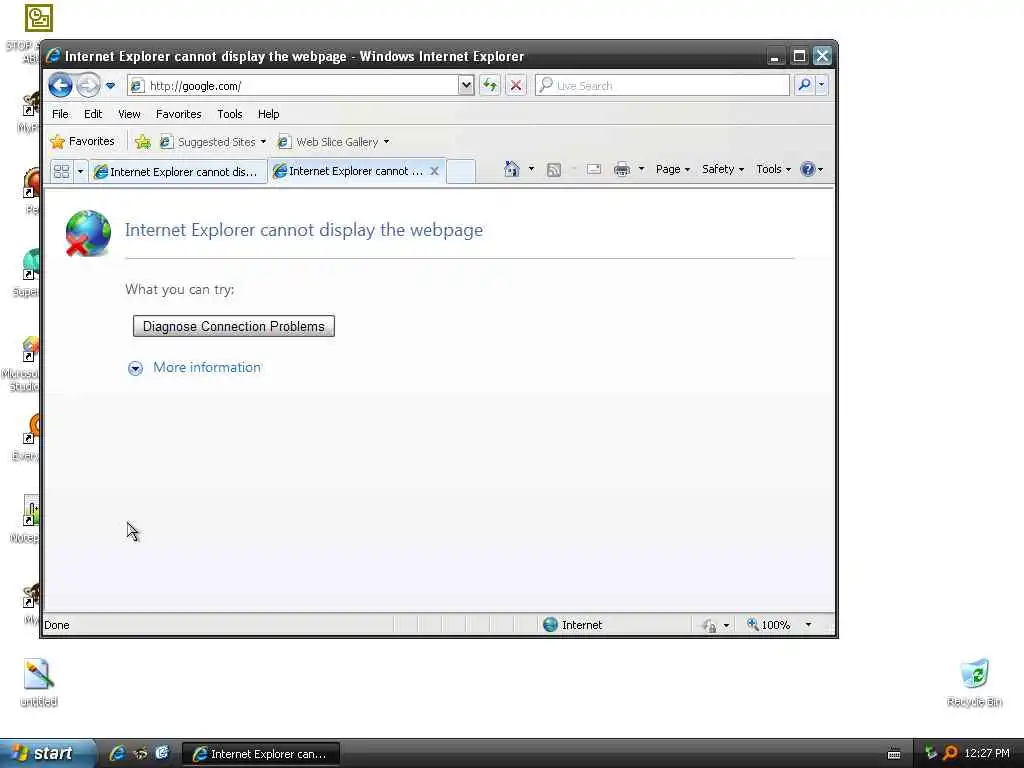Click the Internet zone status bar indicator

pos(573,625)
